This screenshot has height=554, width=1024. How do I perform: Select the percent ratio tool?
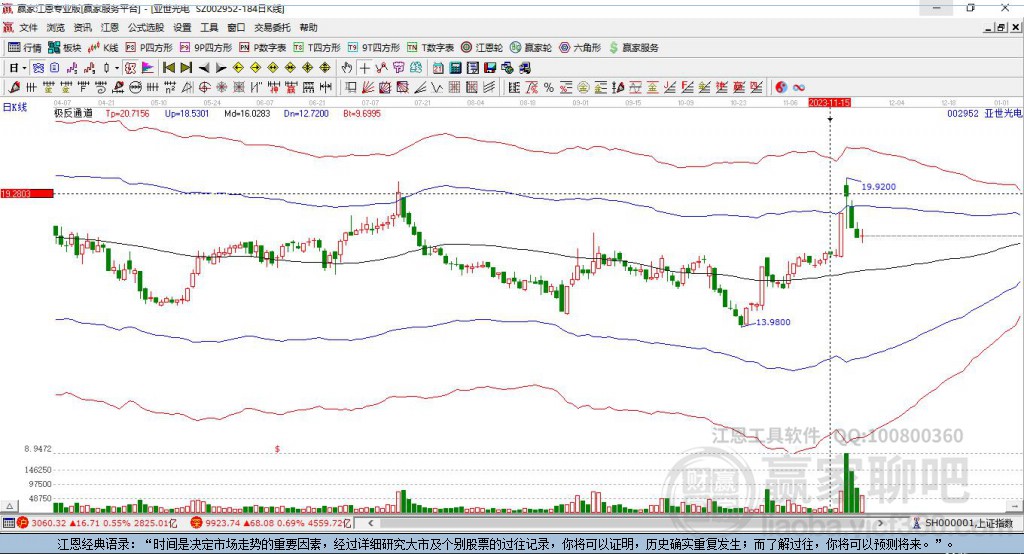[549, 88]
